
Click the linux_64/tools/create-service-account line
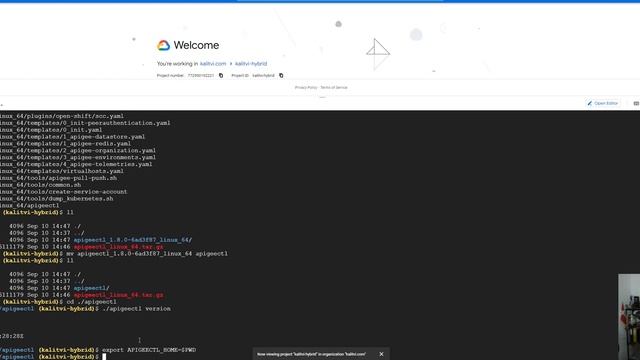(63, 191)
